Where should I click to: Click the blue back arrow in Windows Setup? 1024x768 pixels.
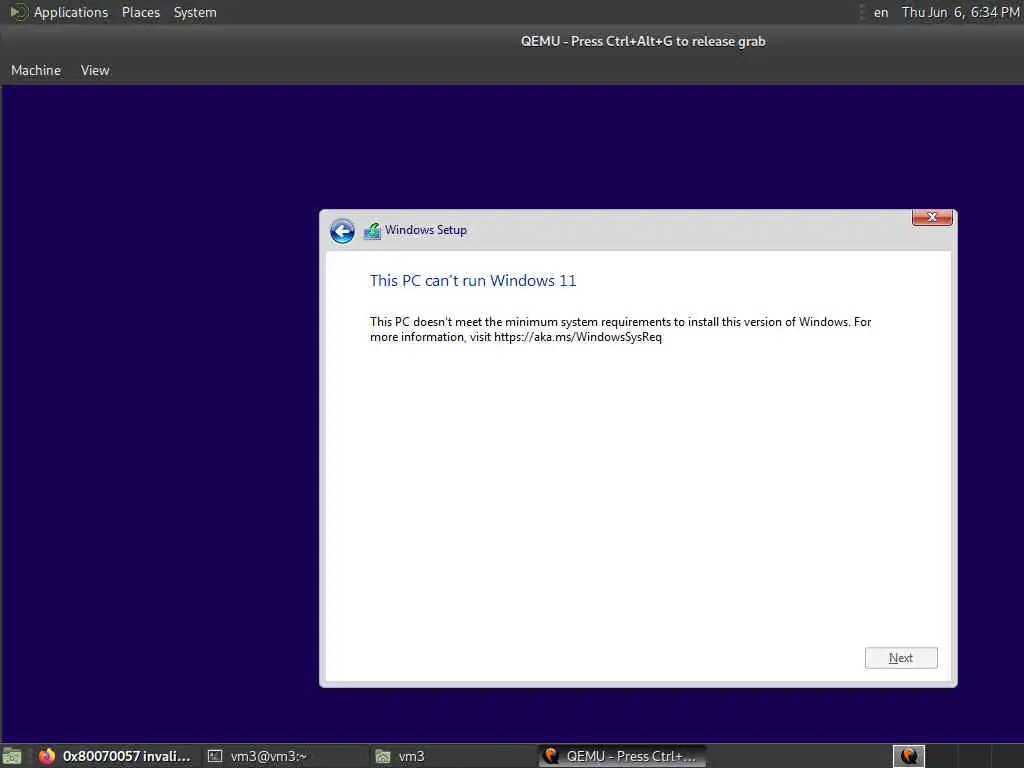(342, 231)
